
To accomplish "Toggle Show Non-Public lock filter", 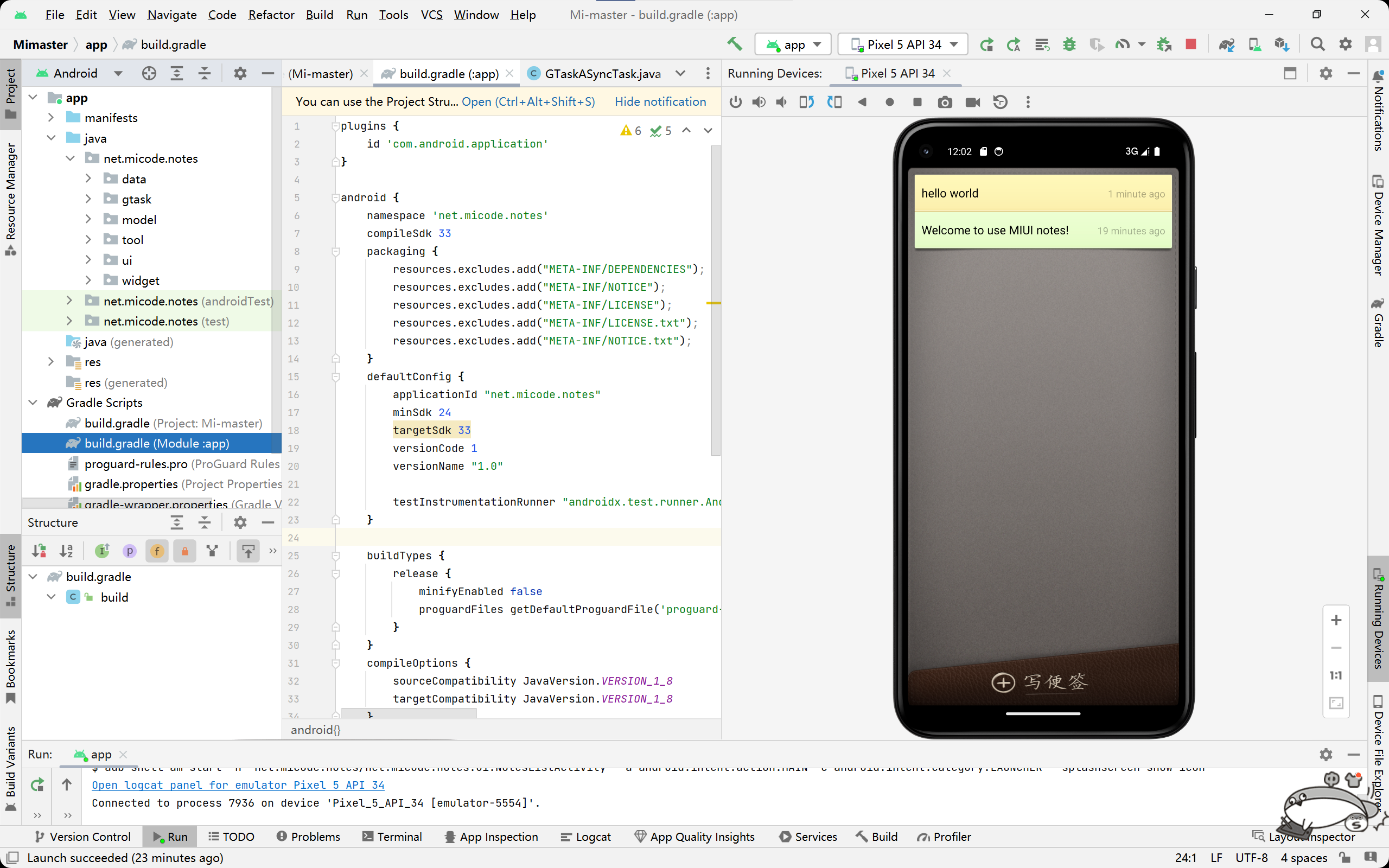I will [184, 551].
